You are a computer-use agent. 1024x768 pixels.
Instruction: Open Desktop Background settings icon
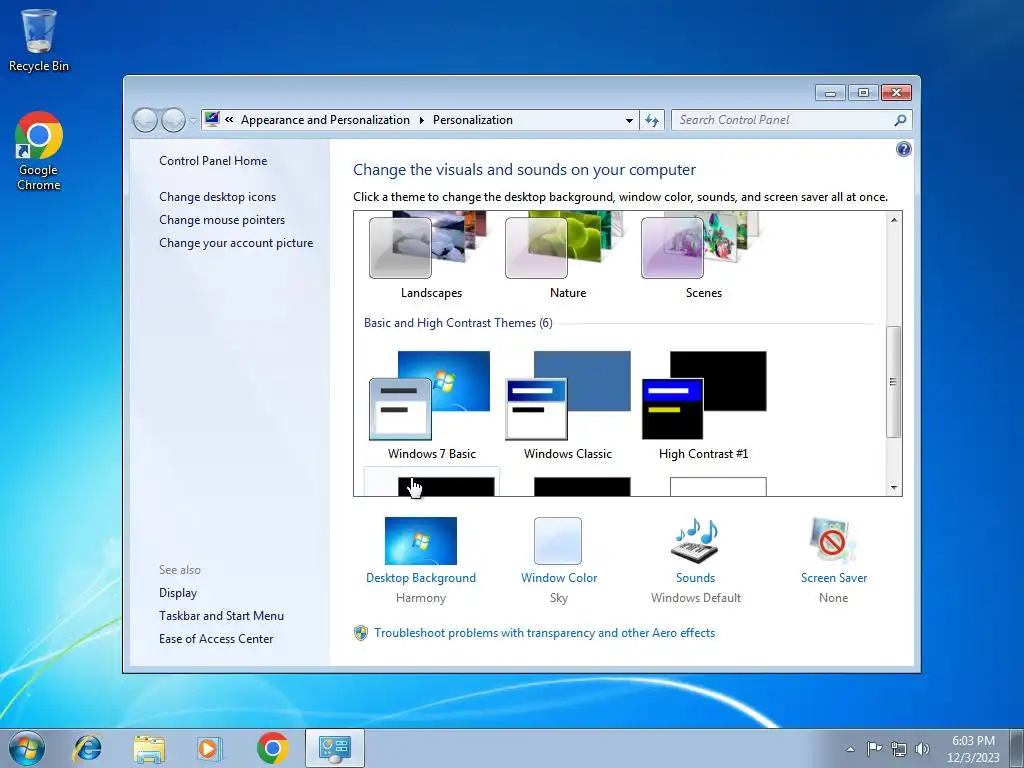[421, 541]
